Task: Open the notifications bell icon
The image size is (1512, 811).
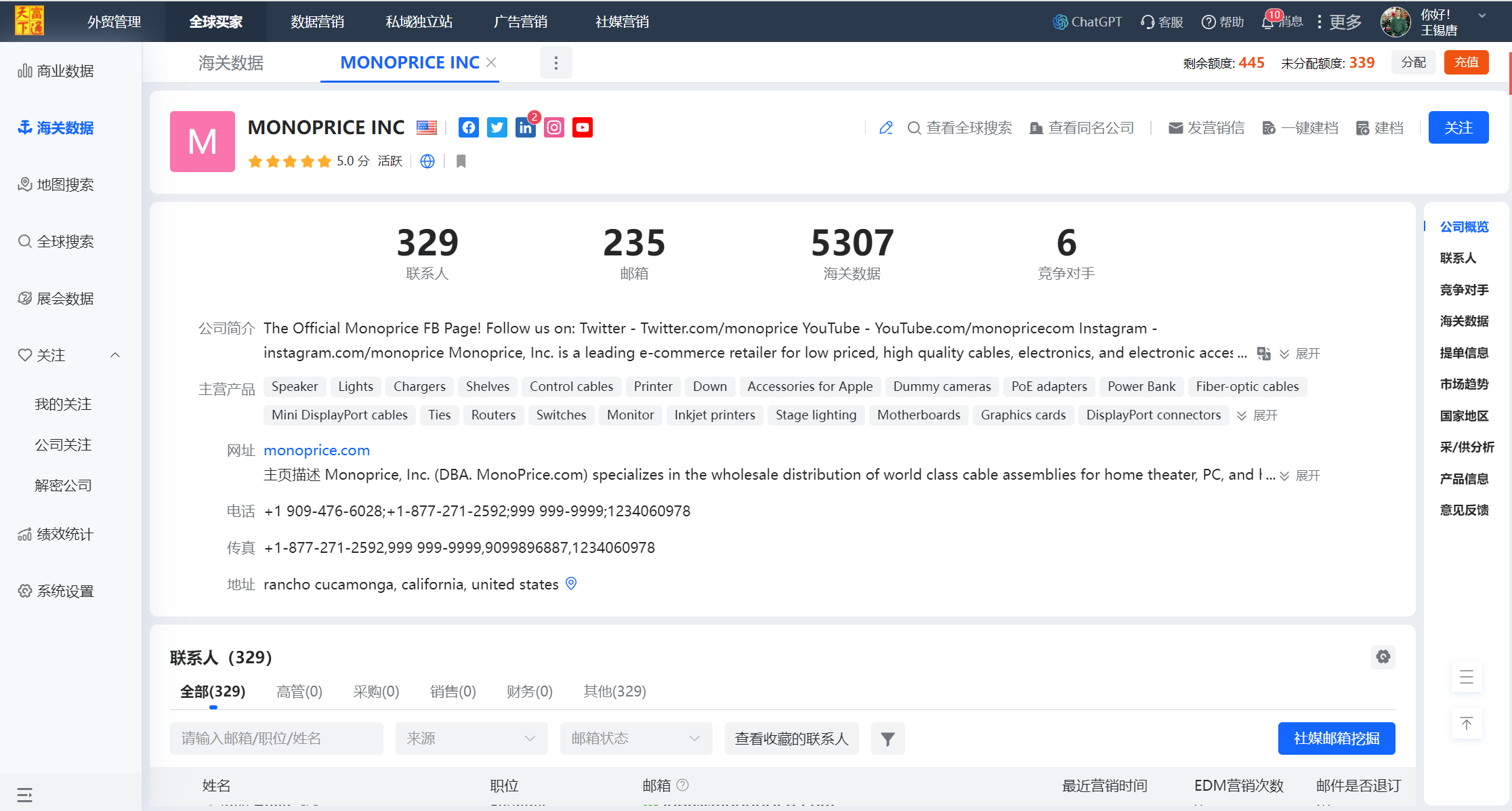Action: tap(1267, 22)
